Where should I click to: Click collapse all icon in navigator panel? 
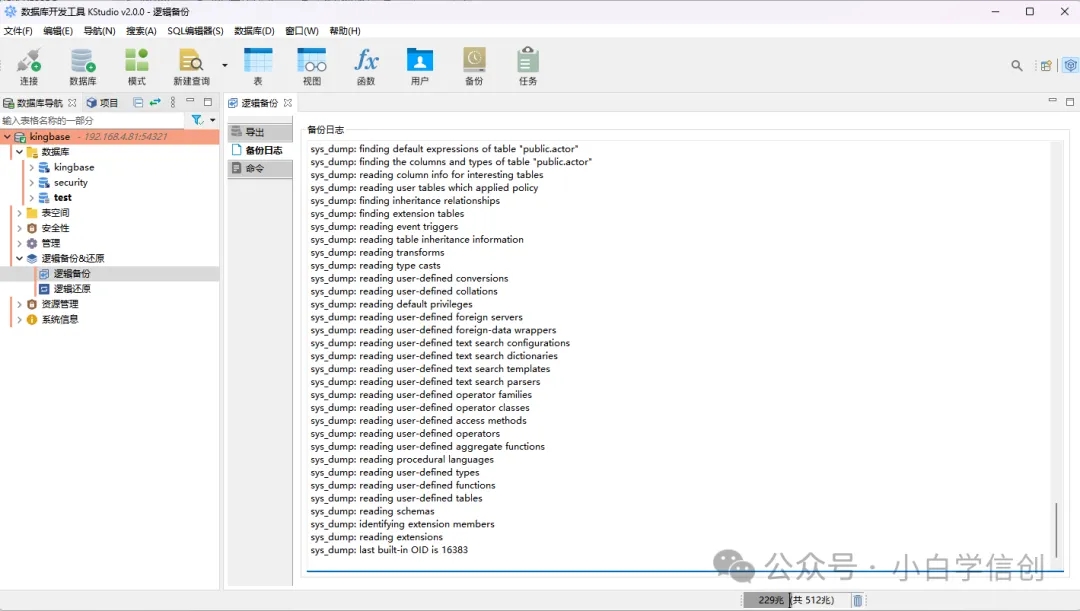click(138, 102)
